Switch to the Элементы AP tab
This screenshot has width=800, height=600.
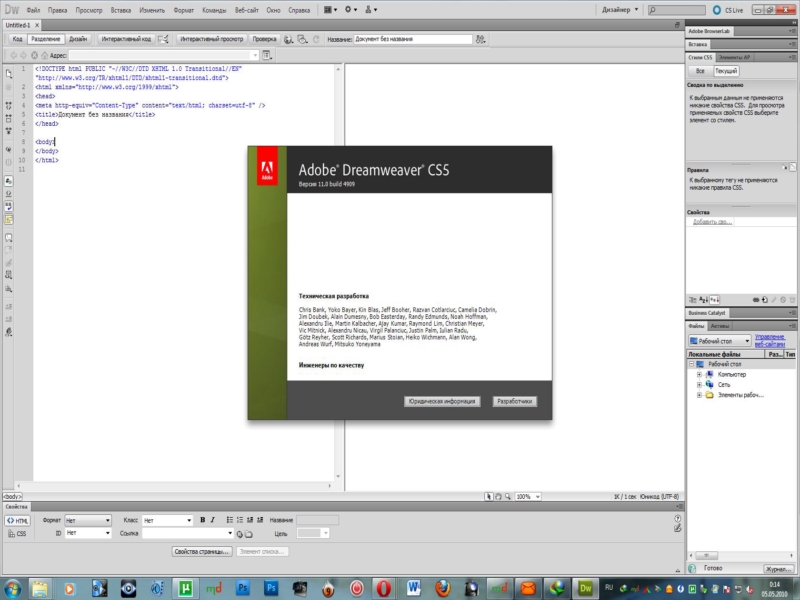(x=734, y=58)
